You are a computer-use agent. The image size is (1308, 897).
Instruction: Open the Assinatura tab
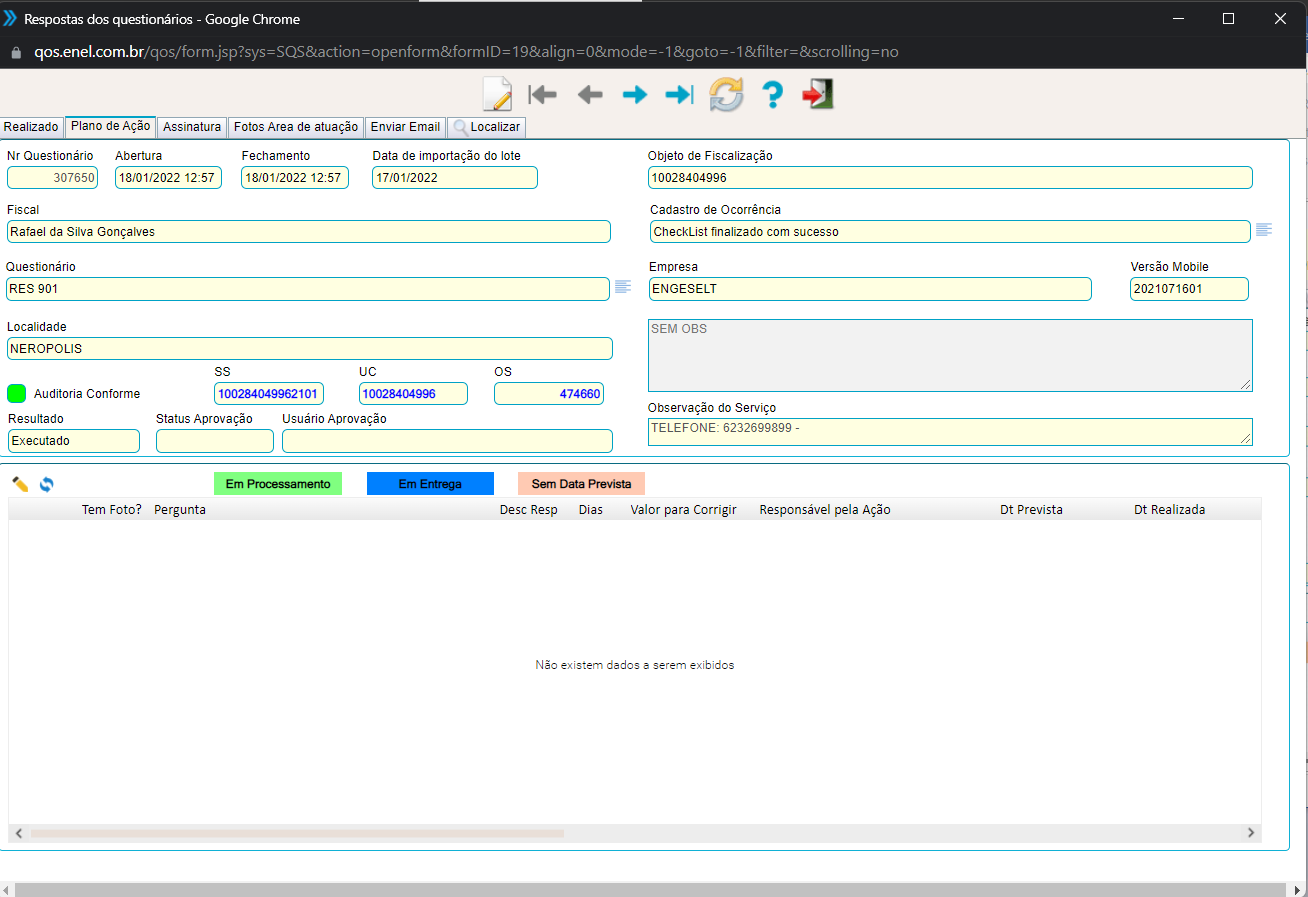click(x=192, y=127)
